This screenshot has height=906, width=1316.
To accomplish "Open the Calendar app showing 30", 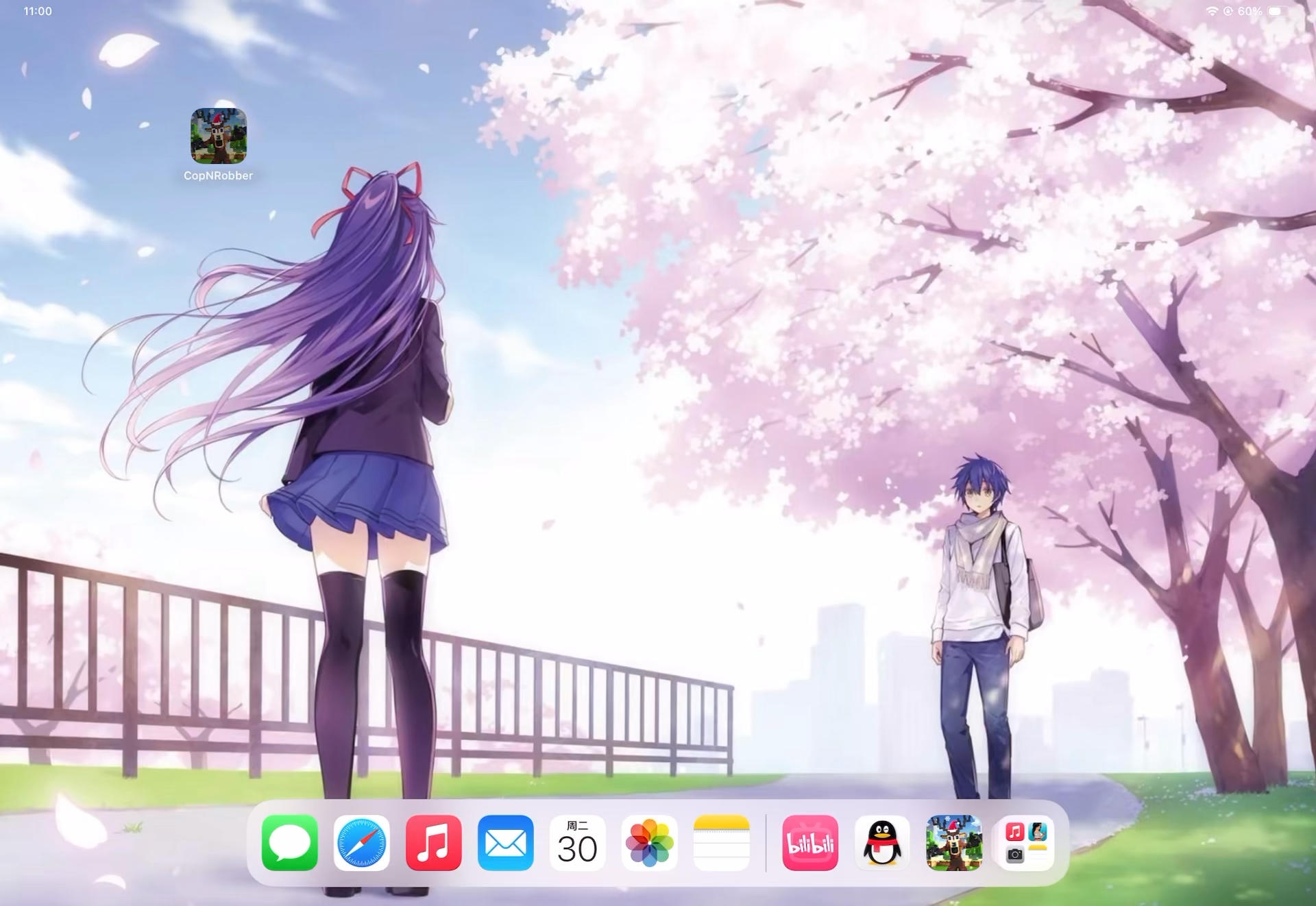I will pyautogui.click(x=578, y=843).
